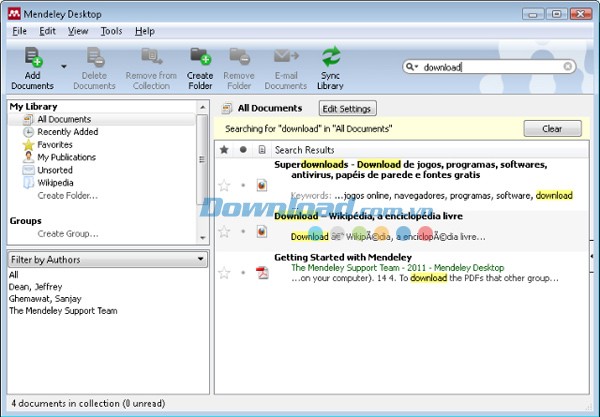Viewport: 600px width, 417px height.
Task: Click the Mendeley Desktop title bar logo
Action: (14, 14)
